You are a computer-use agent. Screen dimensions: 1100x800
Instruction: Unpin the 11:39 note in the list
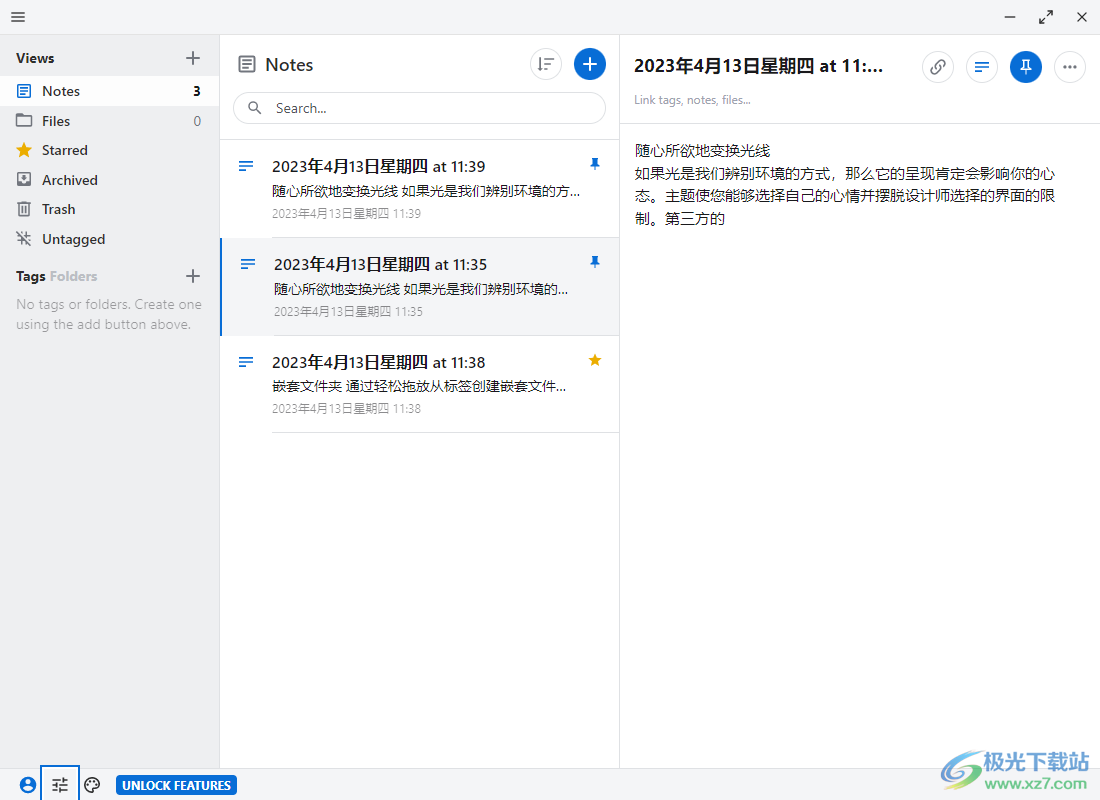coord(595,164)
